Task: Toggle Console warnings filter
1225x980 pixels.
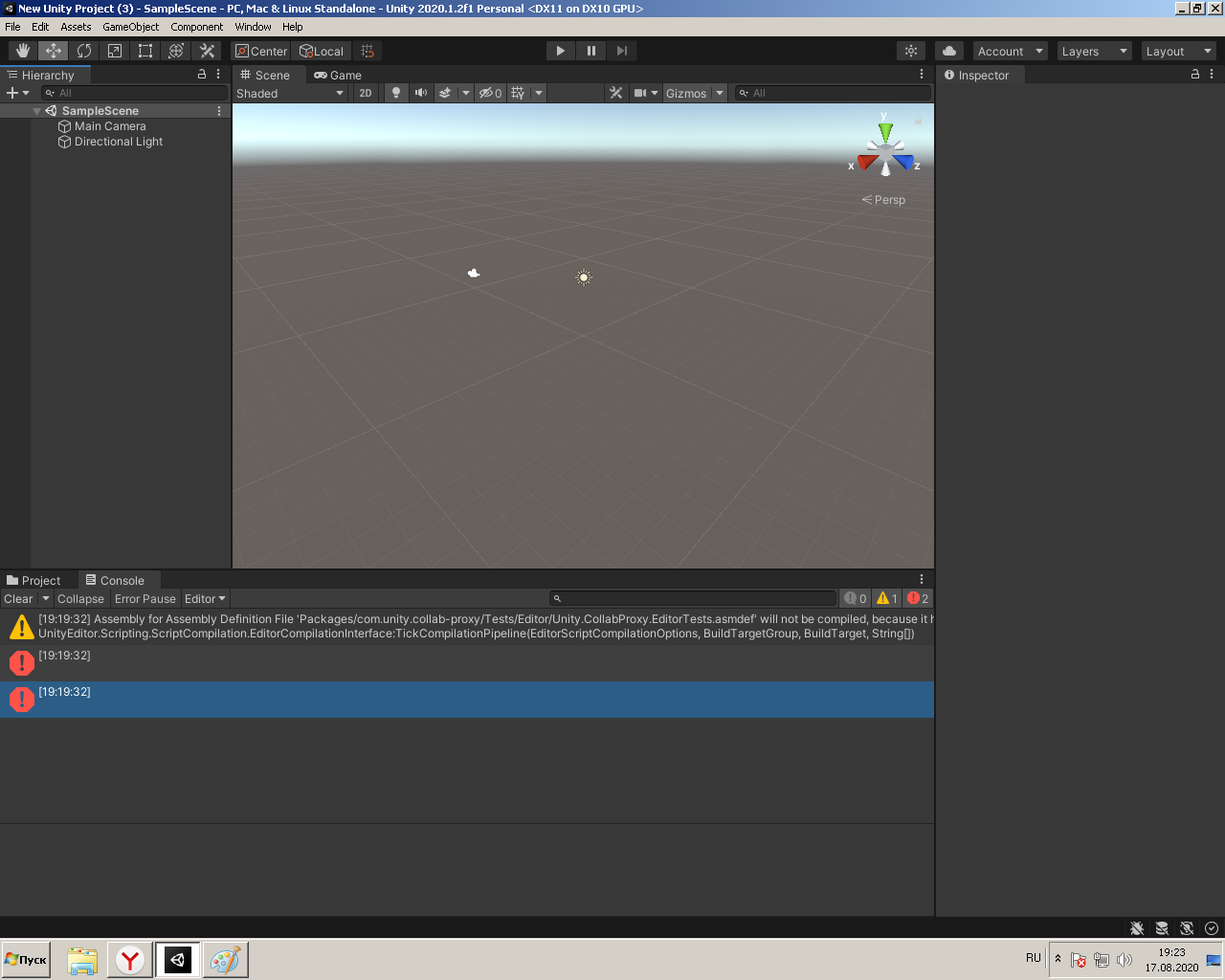Action: coord(887,598)
